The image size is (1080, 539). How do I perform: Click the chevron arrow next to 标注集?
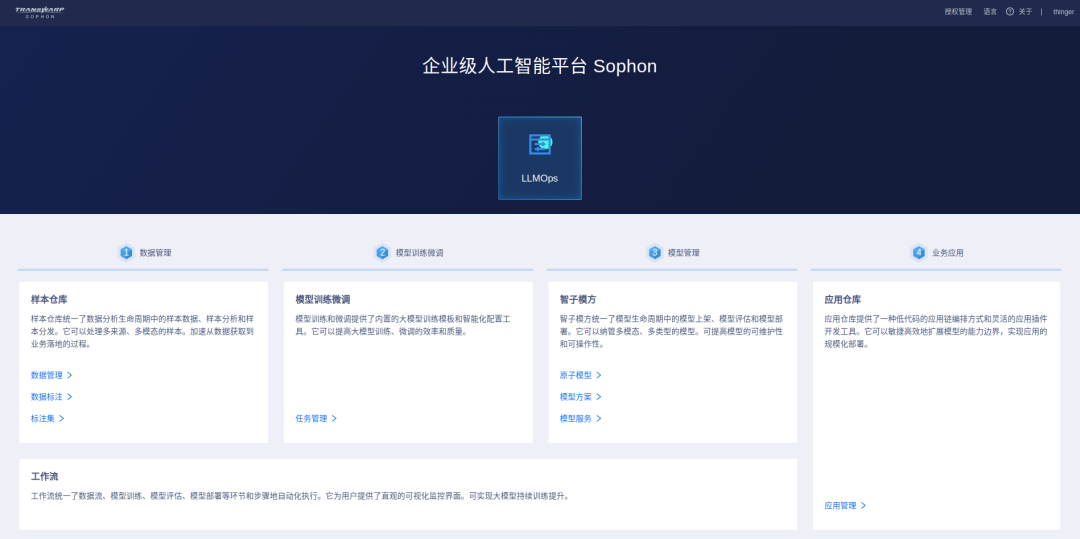(x=61, y=418)
